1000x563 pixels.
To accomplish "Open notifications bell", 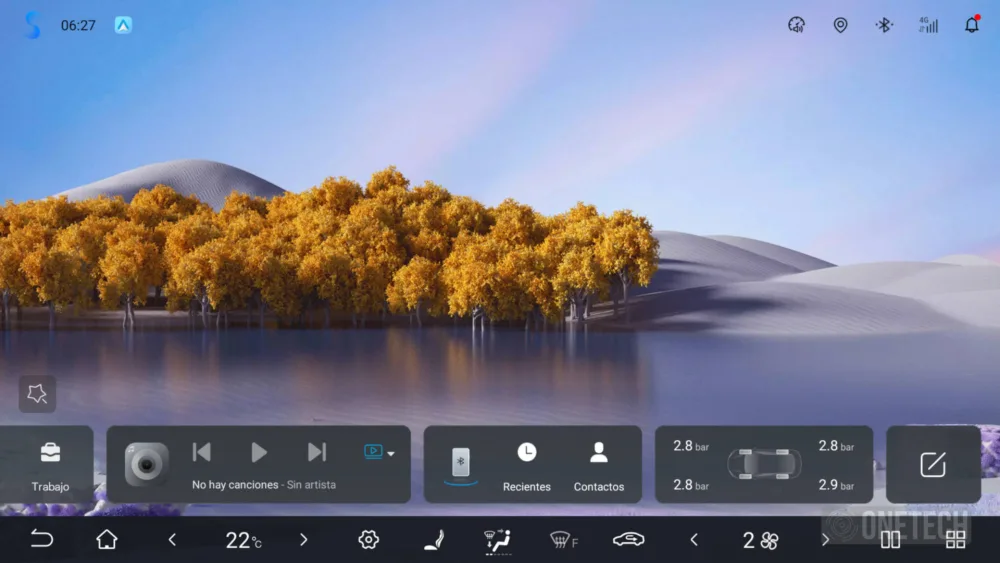I will (x=971, y=25).
